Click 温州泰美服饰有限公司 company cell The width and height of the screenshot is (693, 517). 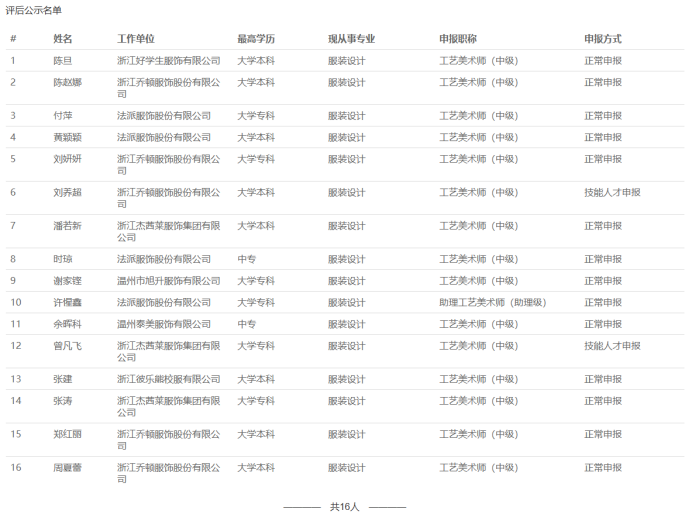pos(164,324)
